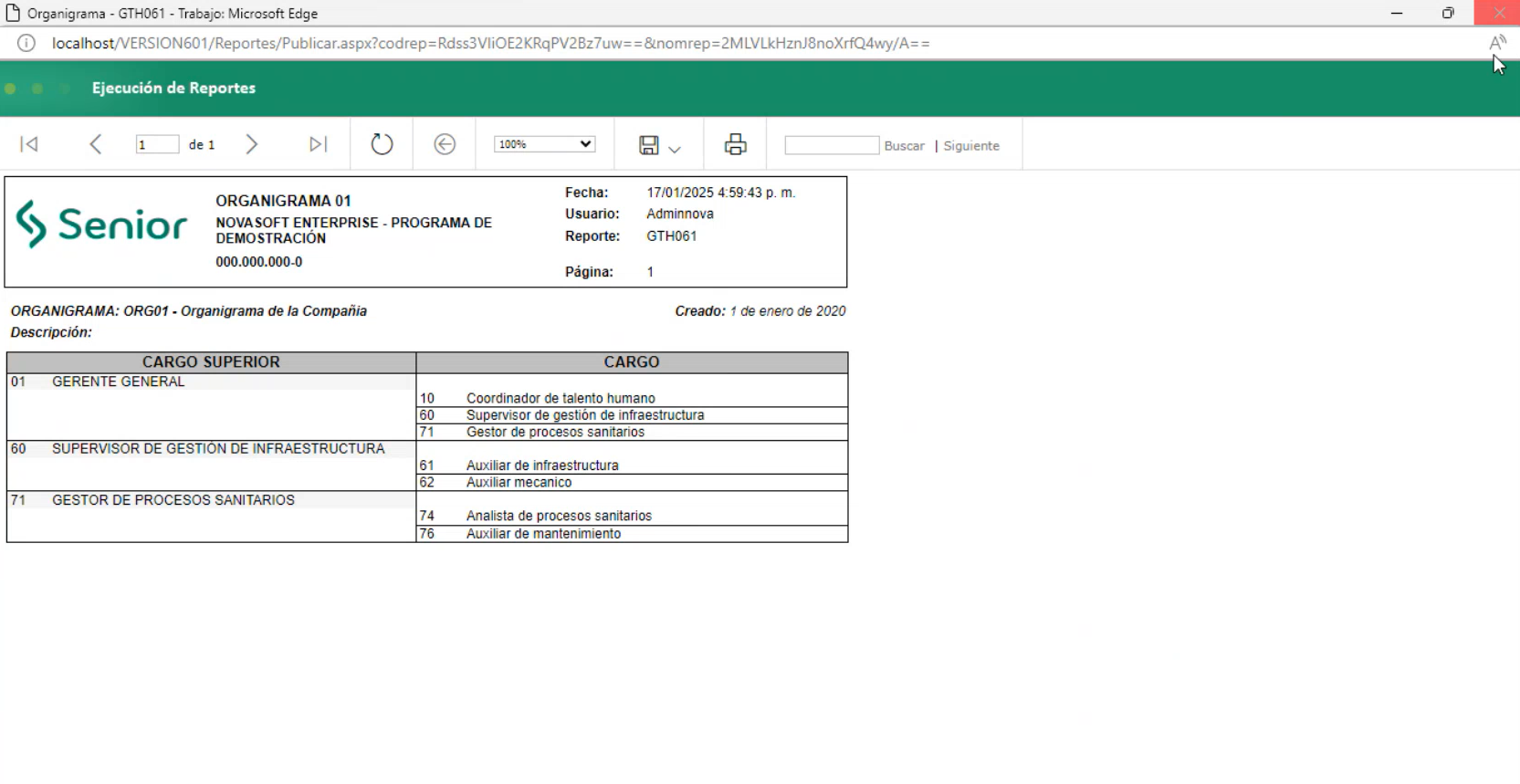Screen dimensions: 1520x784
Task: Click the CARGO SUPERIOR column header
Action: [211, 362]
